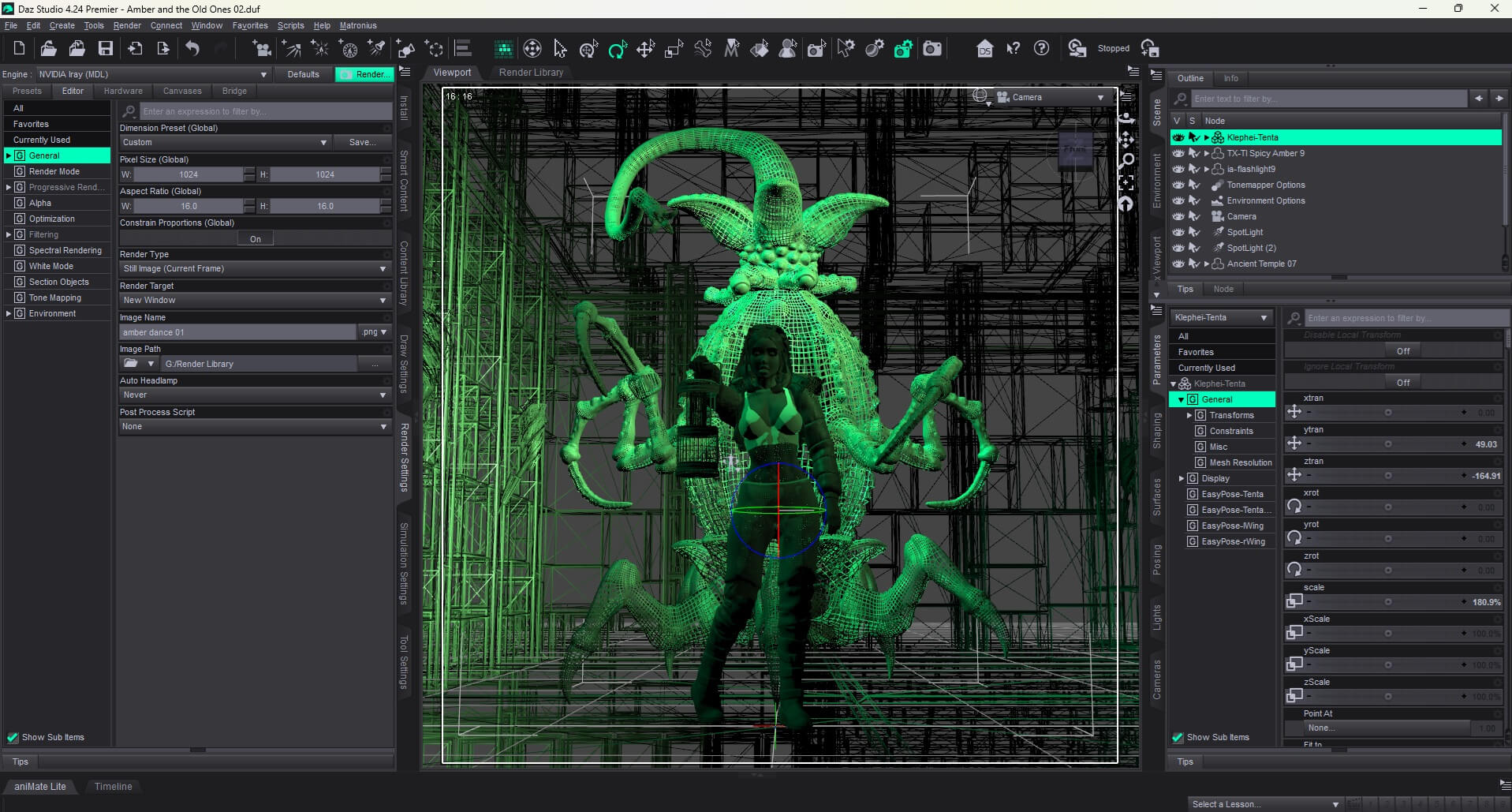Image resolution: width=1512 pixels, height=812 pixels.
Task: Uncheck Show Sub Items in Render Settings
Action: click(x=13, y=738)
